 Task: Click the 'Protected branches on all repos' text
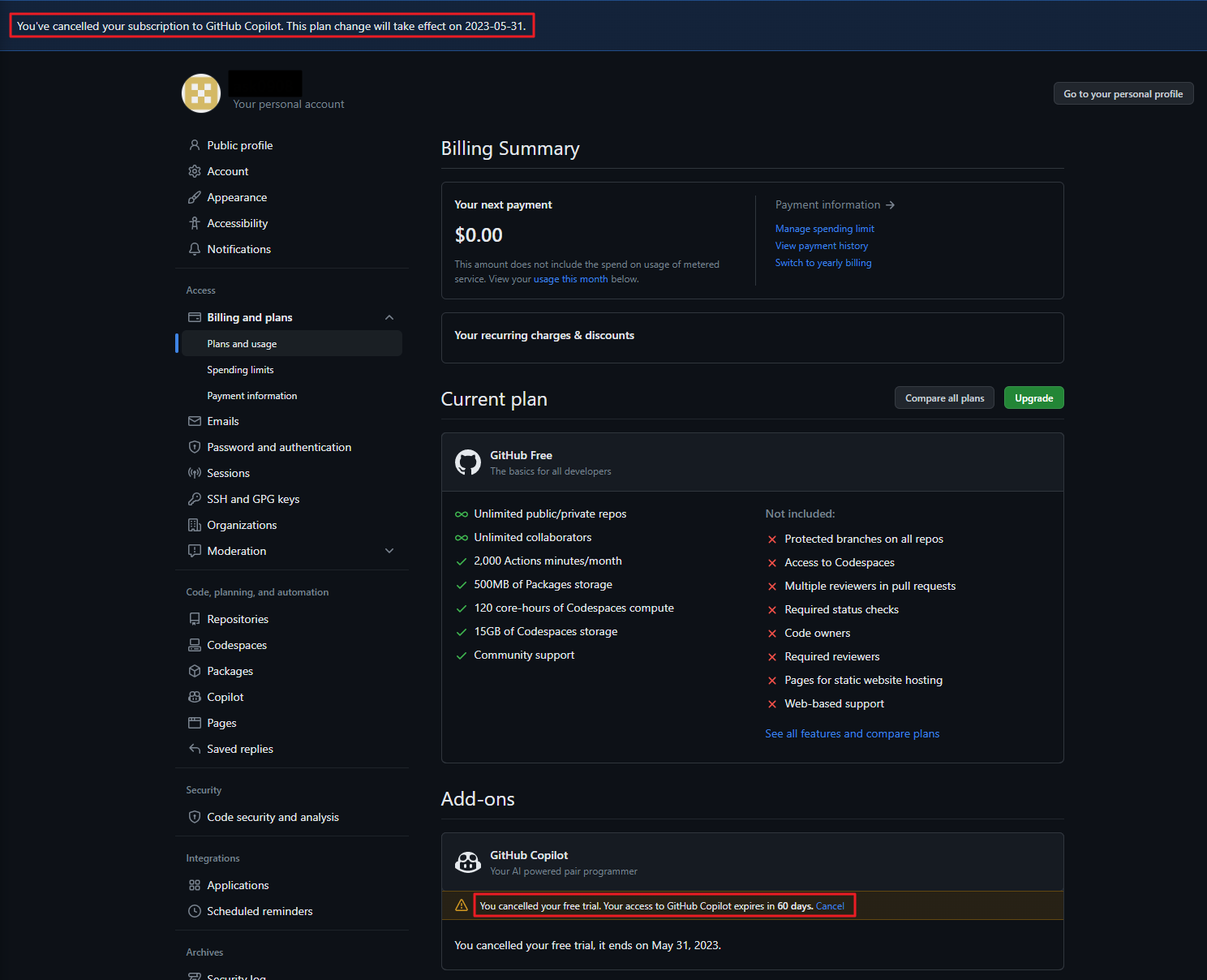tap(864, 539)
